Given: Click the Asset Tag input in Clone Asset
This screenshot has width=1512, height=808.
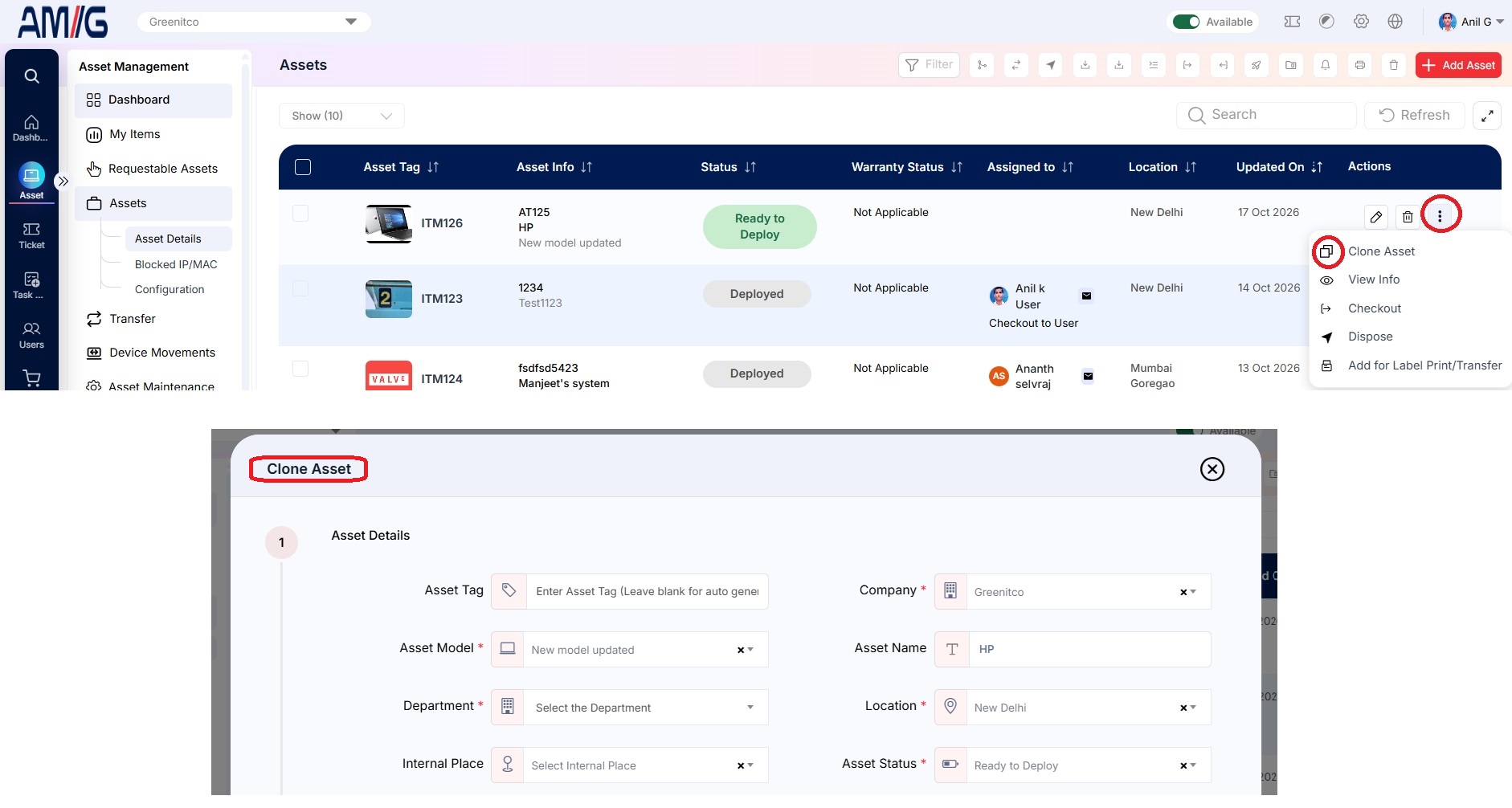Looking at the screenshot, I should pos(647,591).
